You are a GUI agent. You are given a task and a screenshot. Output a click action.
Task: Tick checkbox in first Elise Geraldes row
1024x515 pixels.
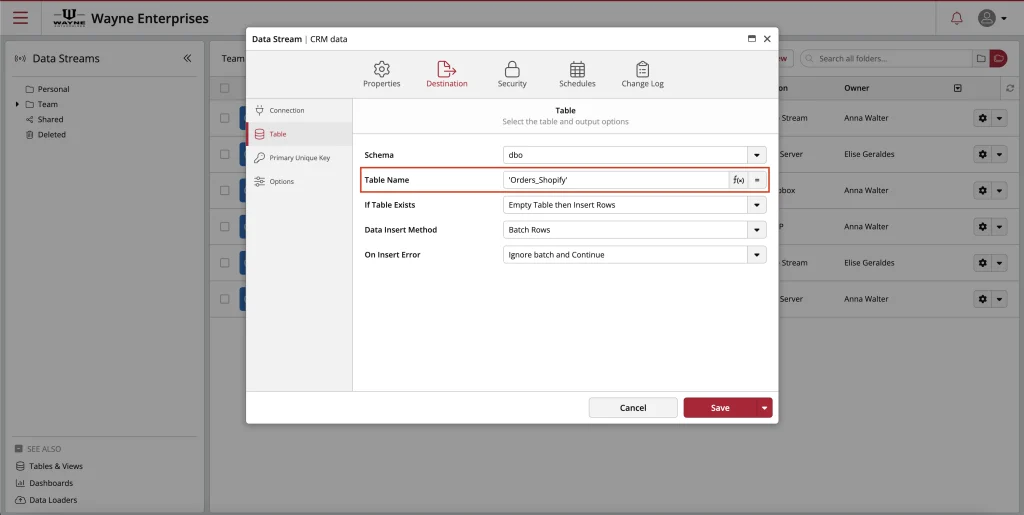(225, 154)
